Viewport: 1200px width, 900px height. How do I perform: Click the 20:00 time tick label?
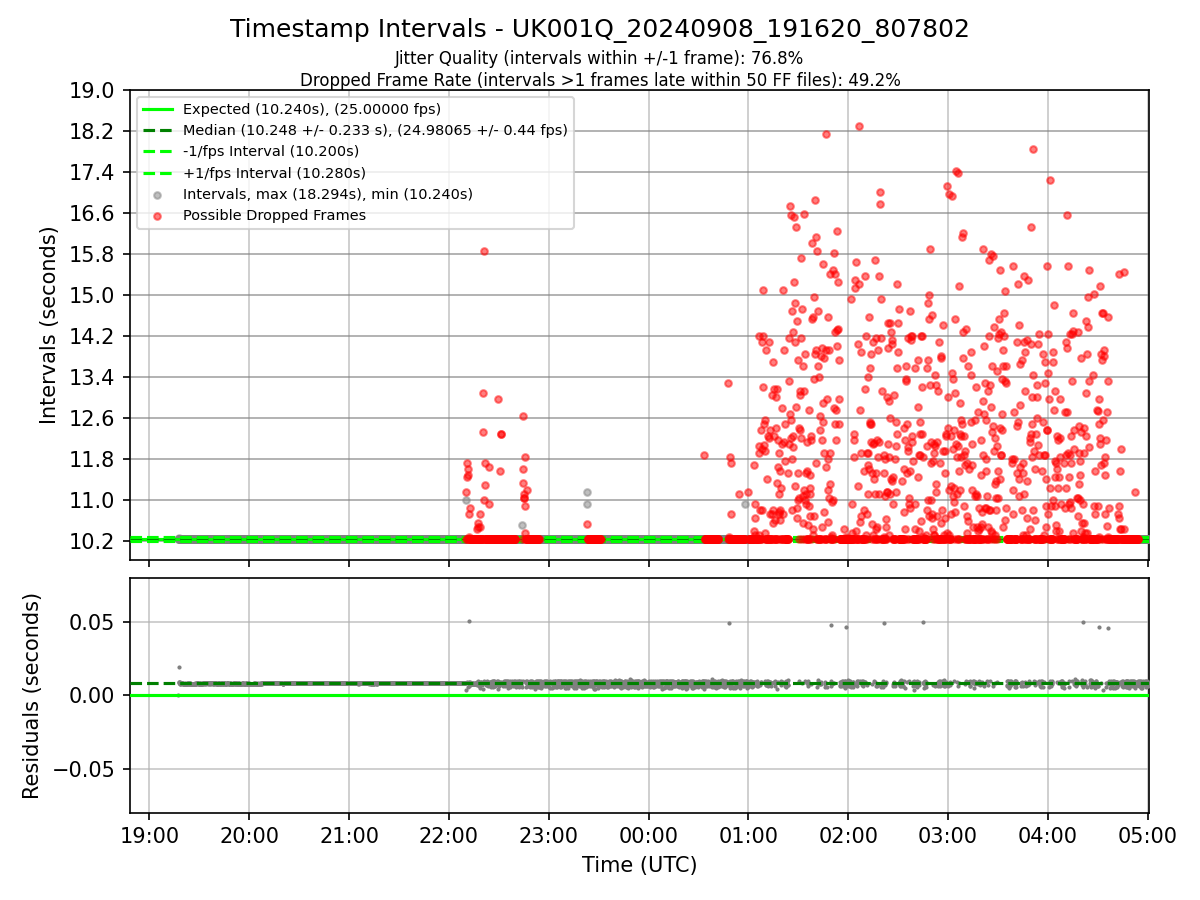(249, 835)
